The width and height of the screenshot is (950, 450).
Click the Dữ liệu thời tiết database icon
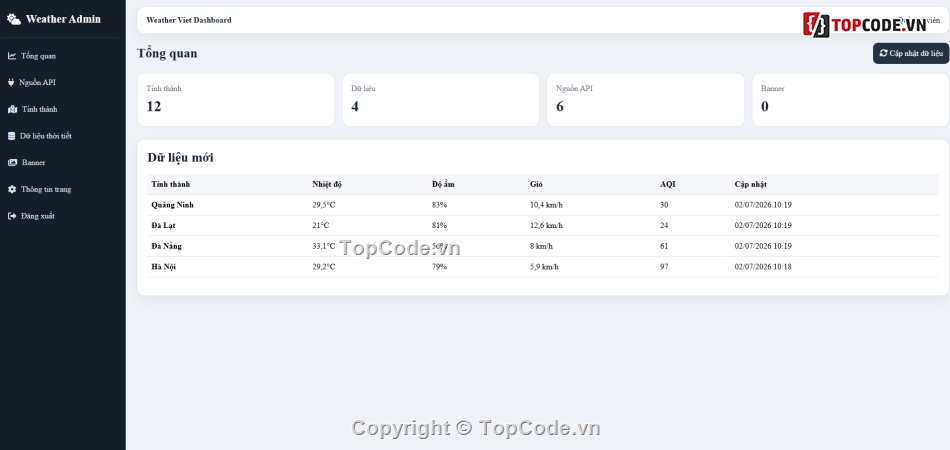pos(11,136)
